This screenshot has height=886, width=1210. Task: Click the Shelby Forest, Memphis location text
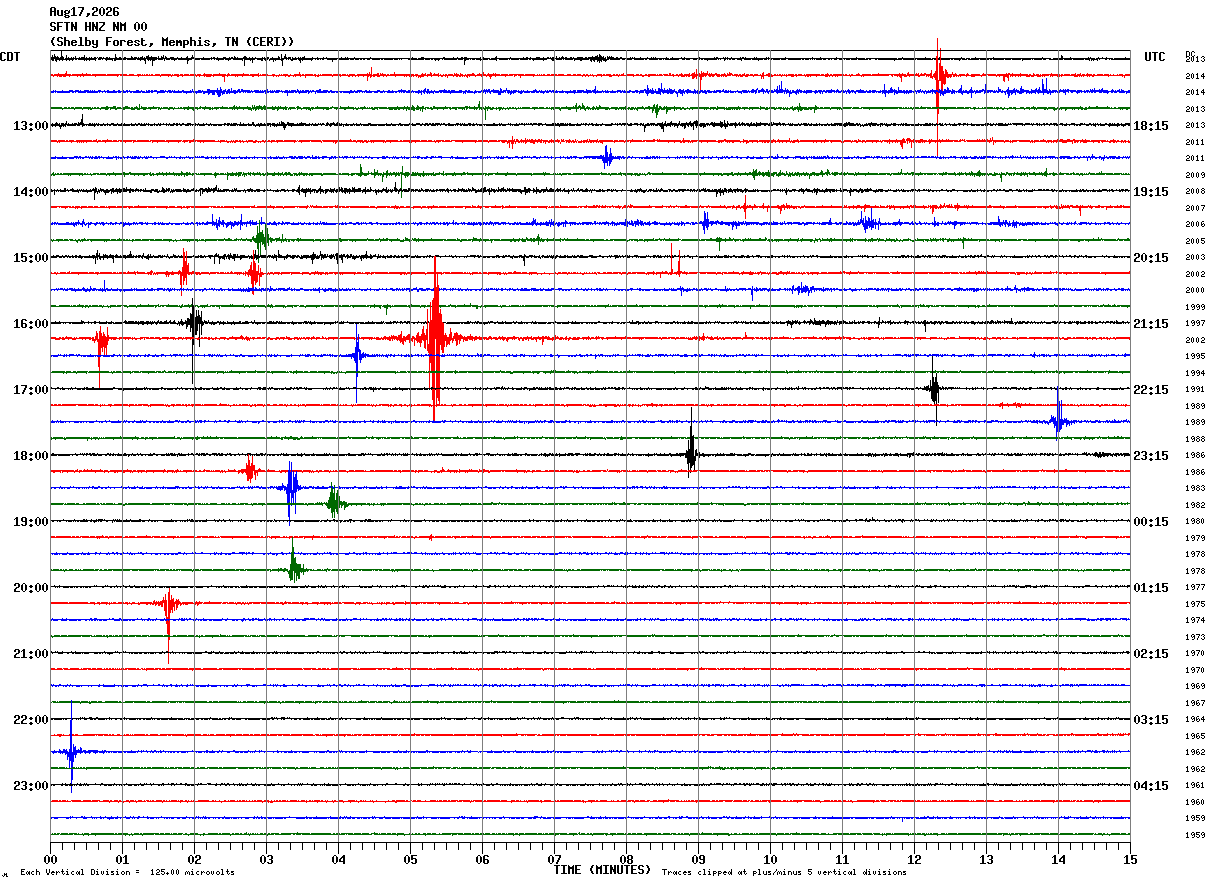(x=172, y=42)
